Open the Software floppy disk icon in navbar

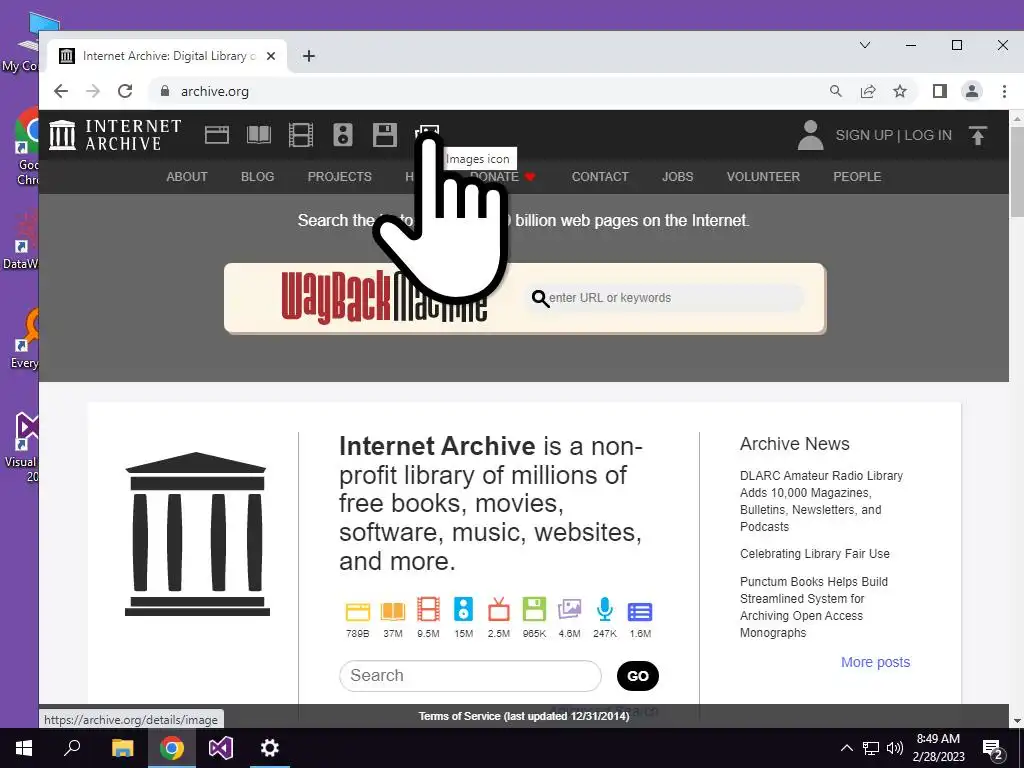pos(385,135)
